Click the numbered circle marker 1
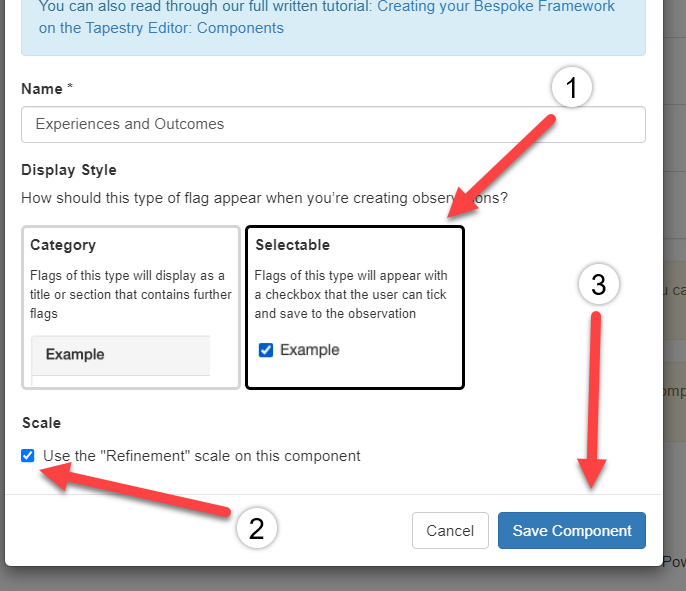The image size is (686, 591). [572, 87]
